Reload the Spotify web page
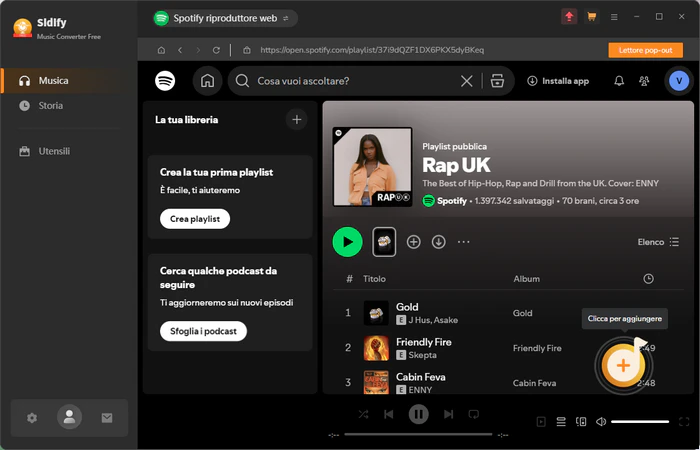 [216, 50]
